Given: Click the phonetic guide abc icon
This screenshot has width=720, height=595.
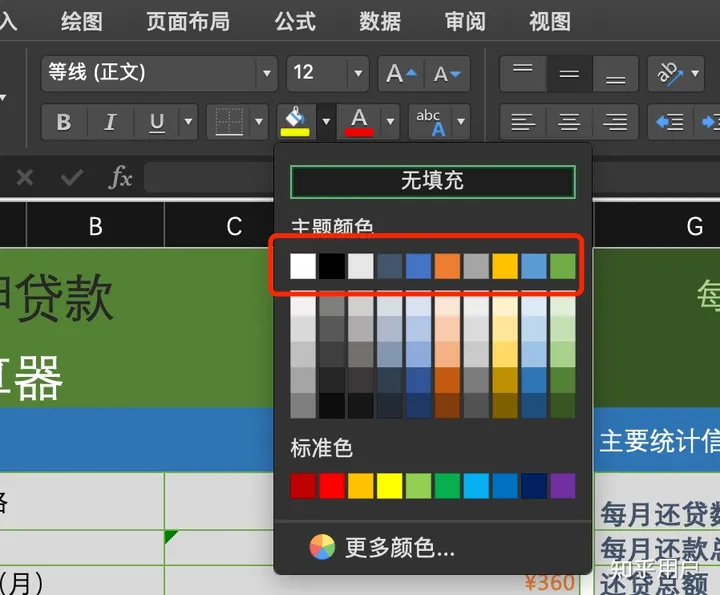Looking at the screenshot, I should coord(429,122).
